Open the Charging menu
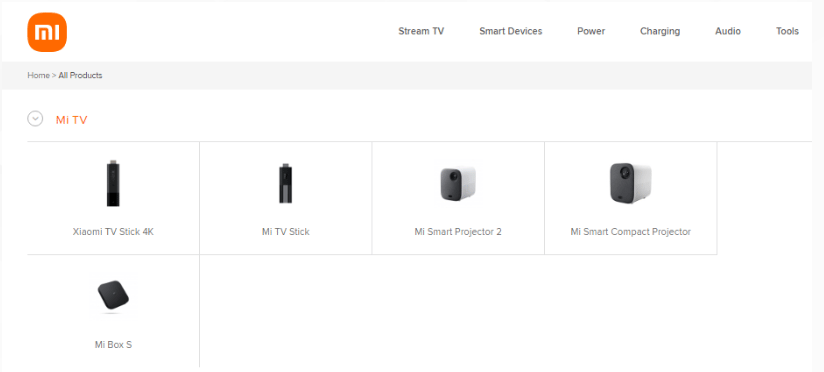 pos(660,32)
